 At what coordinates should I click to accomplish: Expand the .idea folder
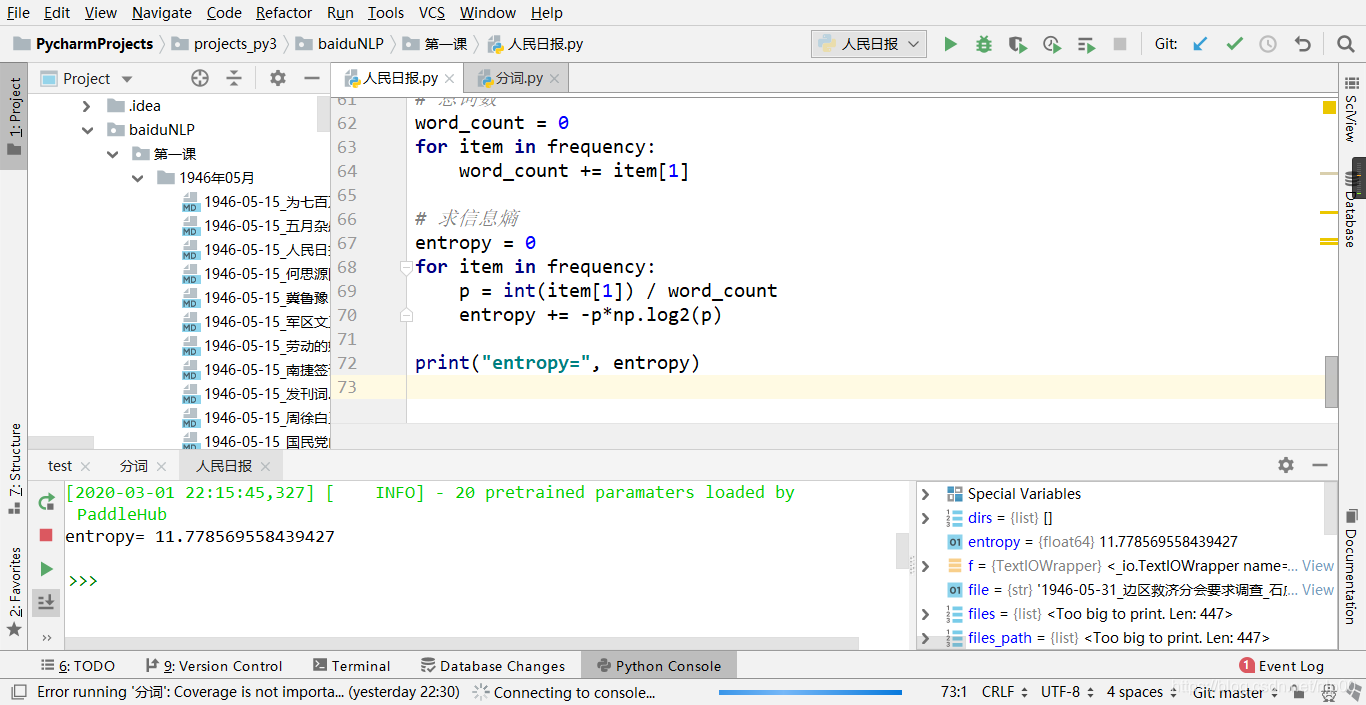coord(89,106)
